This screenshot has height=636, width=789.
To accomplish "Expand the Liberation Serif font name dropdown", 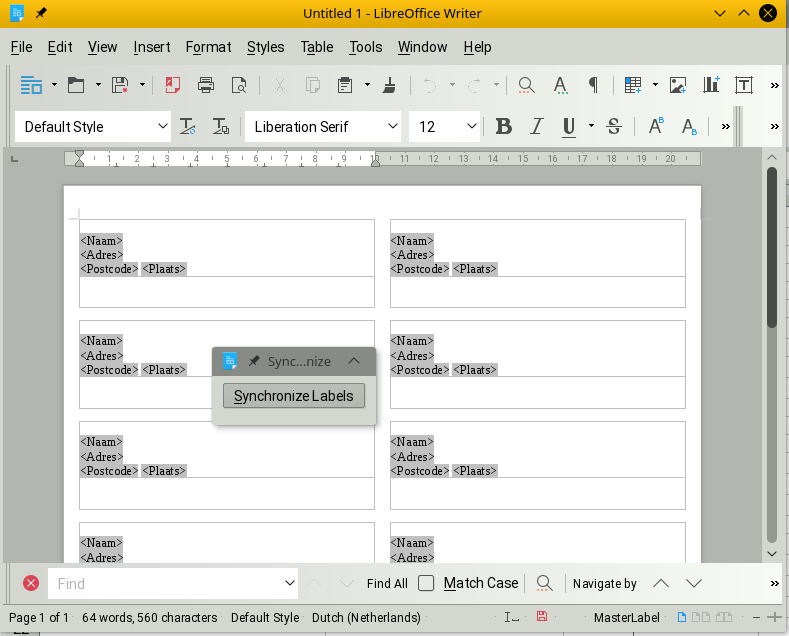I will point(392,126).
